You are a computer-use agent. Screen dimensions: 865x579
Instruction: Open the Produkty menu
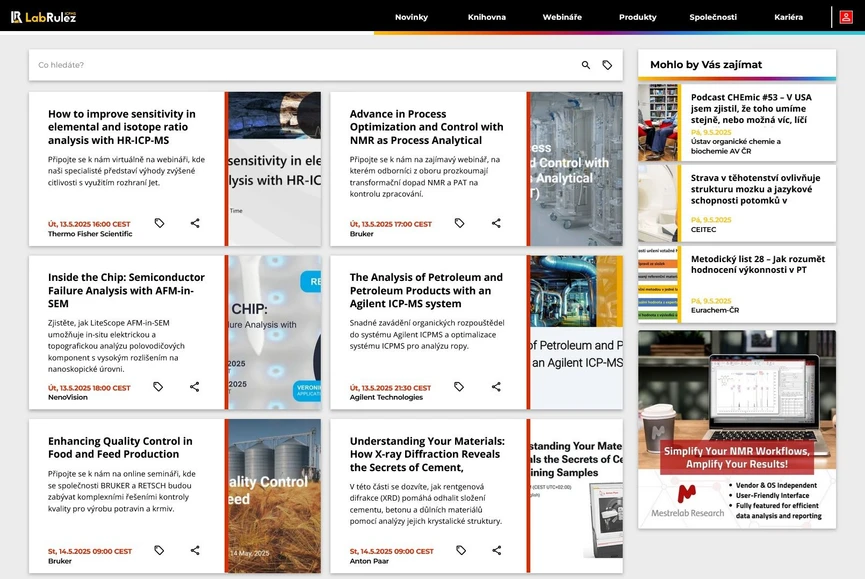point(638,17)
